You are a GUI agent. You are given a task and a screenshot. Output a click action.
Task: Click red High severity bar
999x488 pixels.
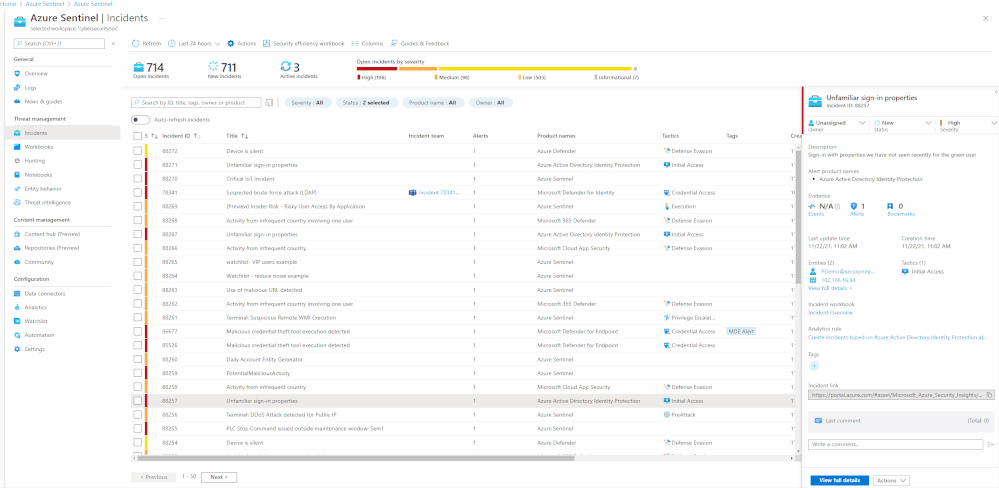[x=377, y=69]
